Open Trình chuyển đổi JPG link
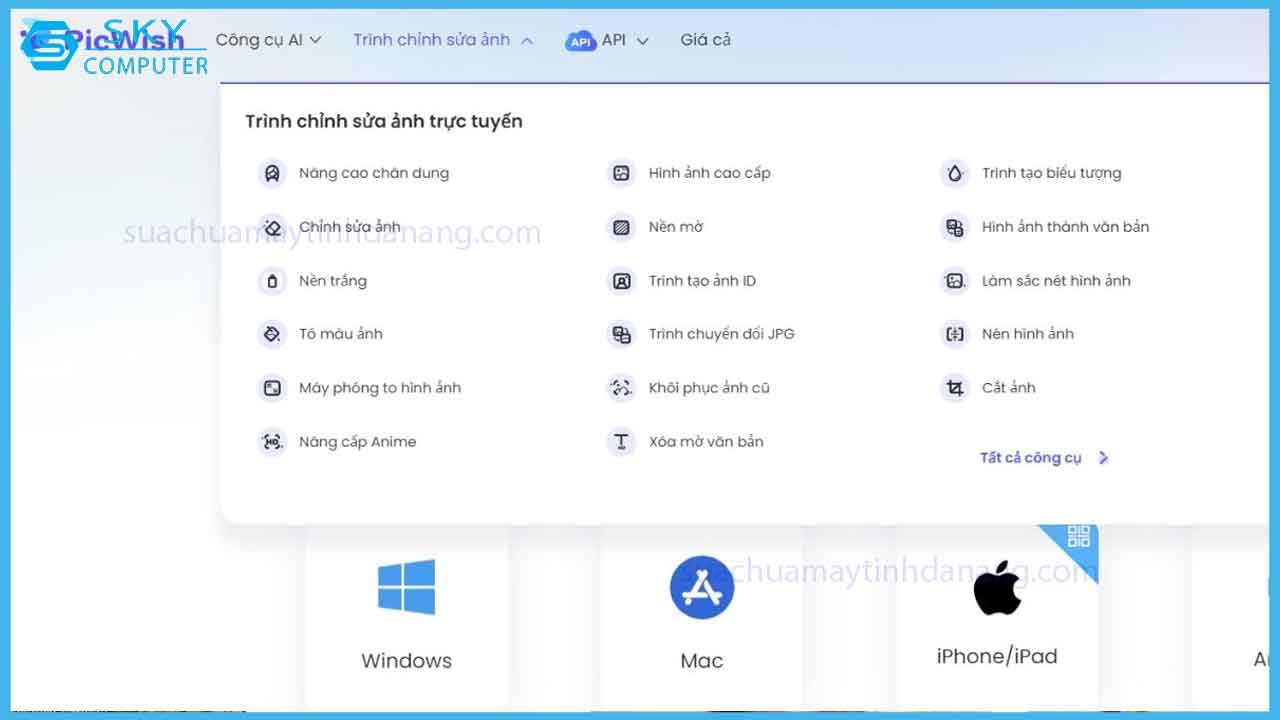This screenshot has width=1280, height=720. [x=721, y=334]
